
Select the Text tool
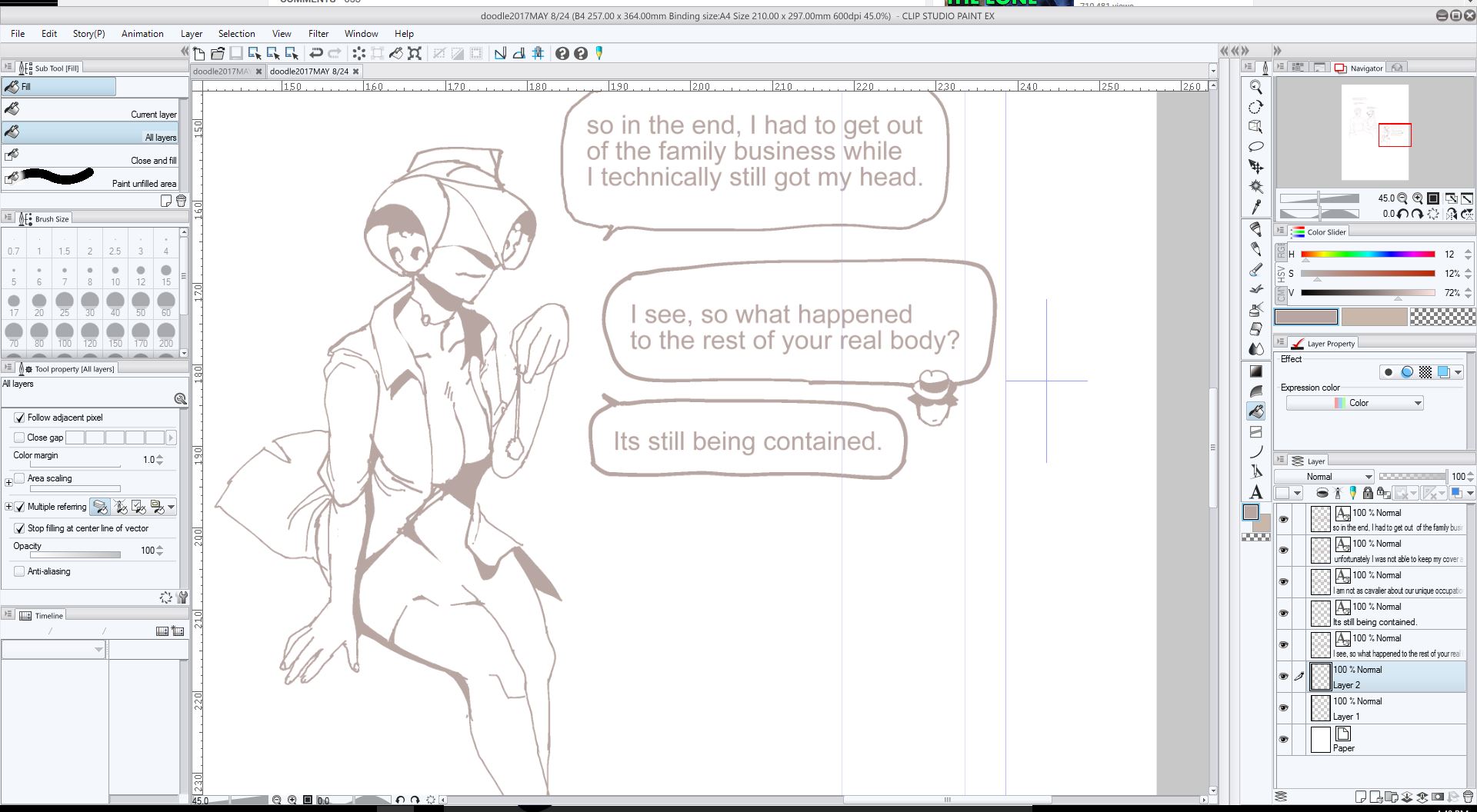(x=1255, y=491)
